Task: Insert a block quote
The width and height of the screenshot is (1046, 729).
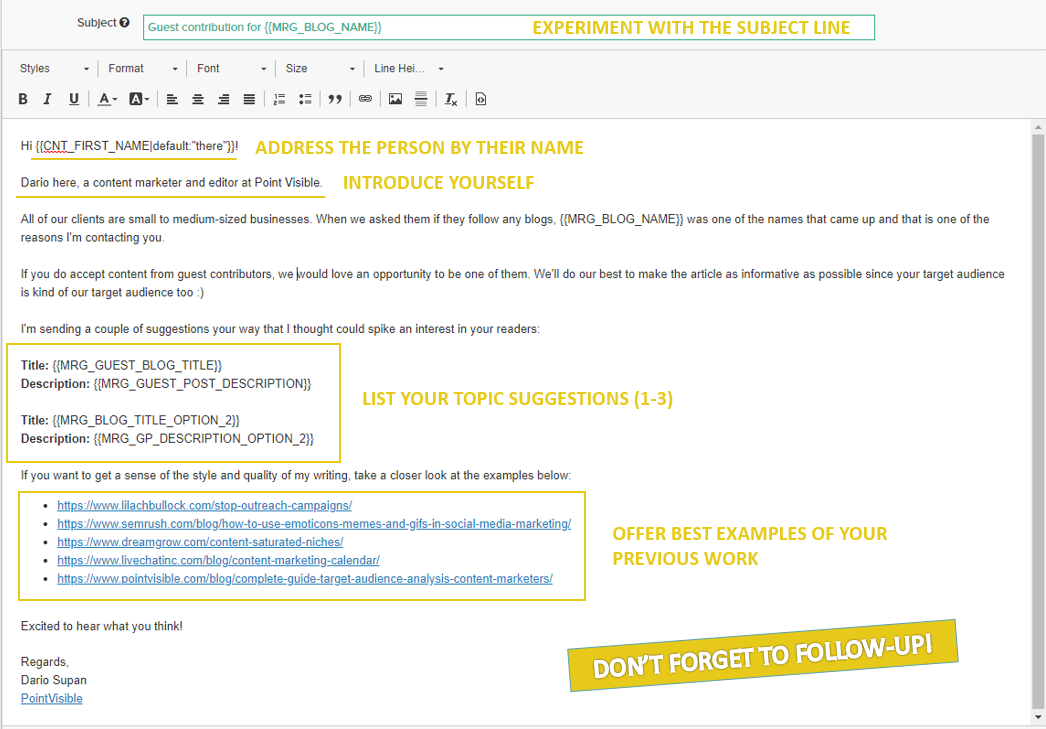Action: pyautogui.click(x=335, y=99)
